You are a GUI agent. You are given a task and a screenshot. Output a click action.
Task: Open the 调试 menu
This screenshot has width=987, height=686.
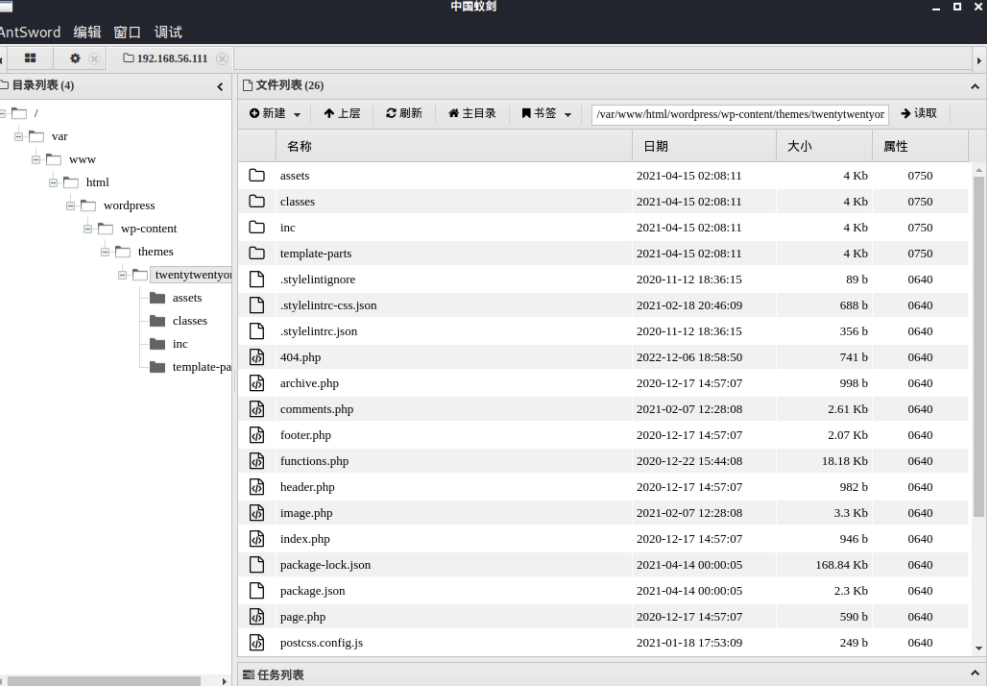click(x=168, y=32)
